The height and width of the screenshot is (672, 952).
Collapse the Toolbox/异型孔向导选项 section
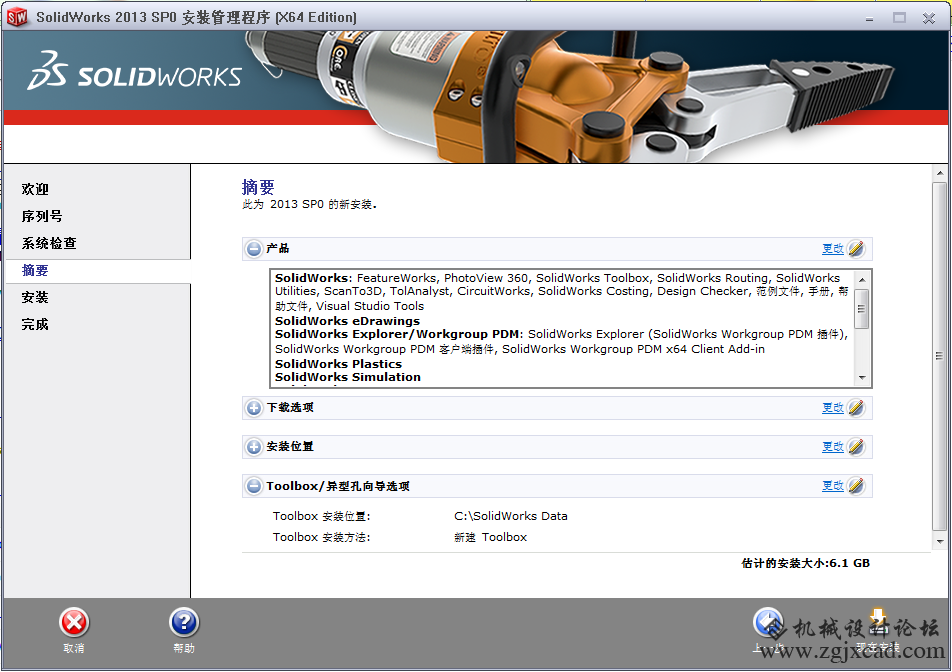(x=254, y=486)
